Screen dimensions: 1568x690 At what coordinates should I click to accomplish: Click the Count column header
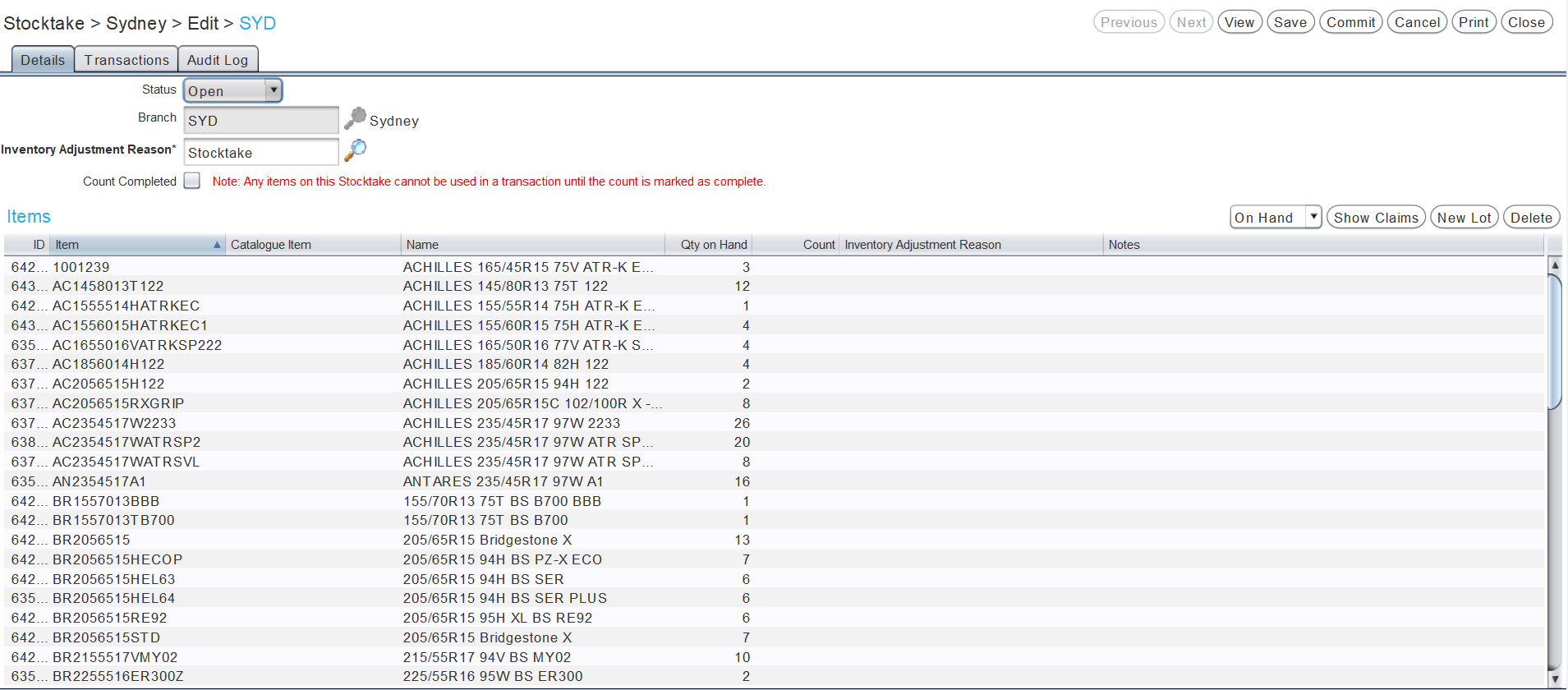coord(796,245)
